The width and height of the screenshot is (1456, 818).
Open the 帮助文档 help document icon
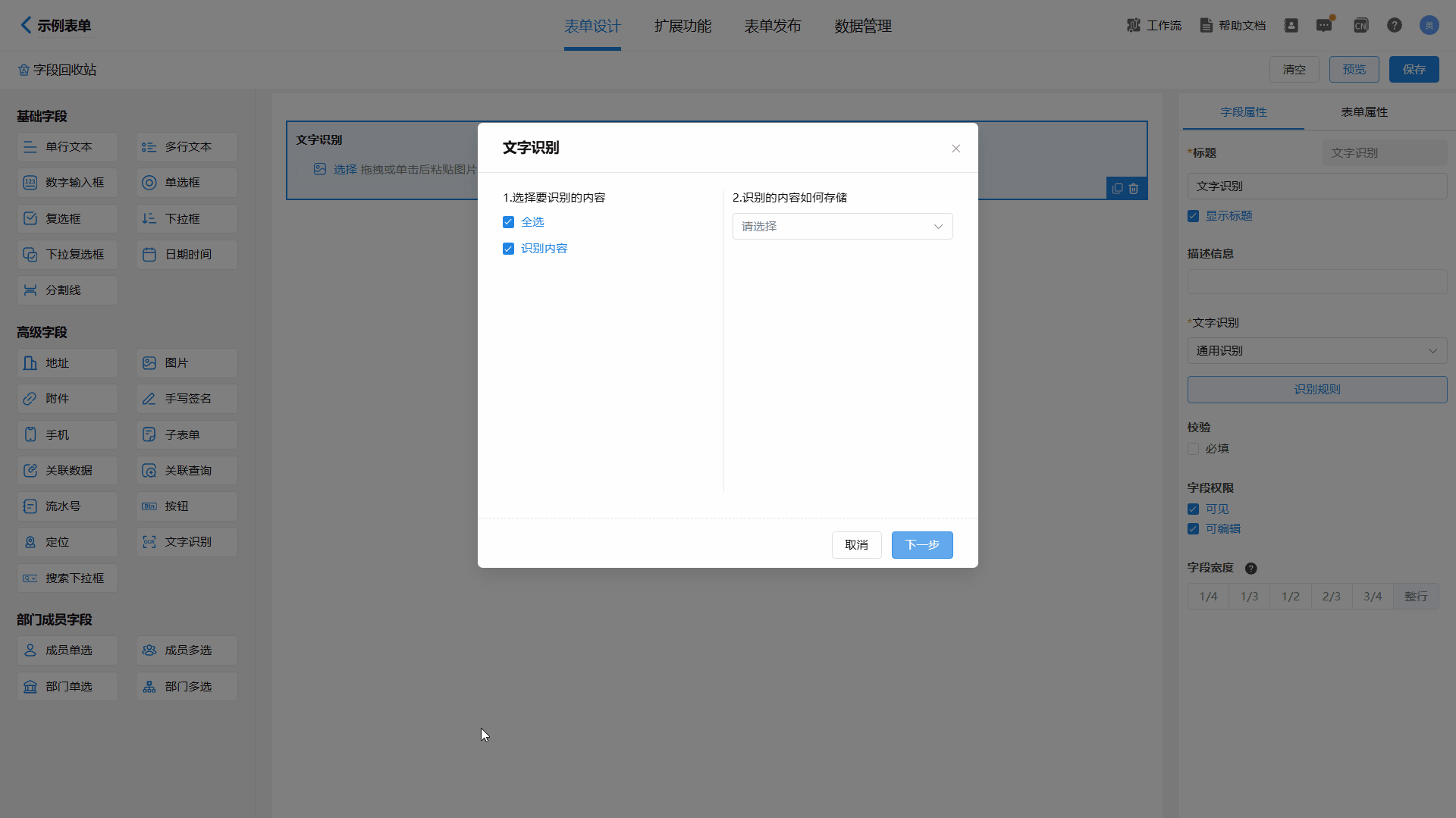[1206, 26]
